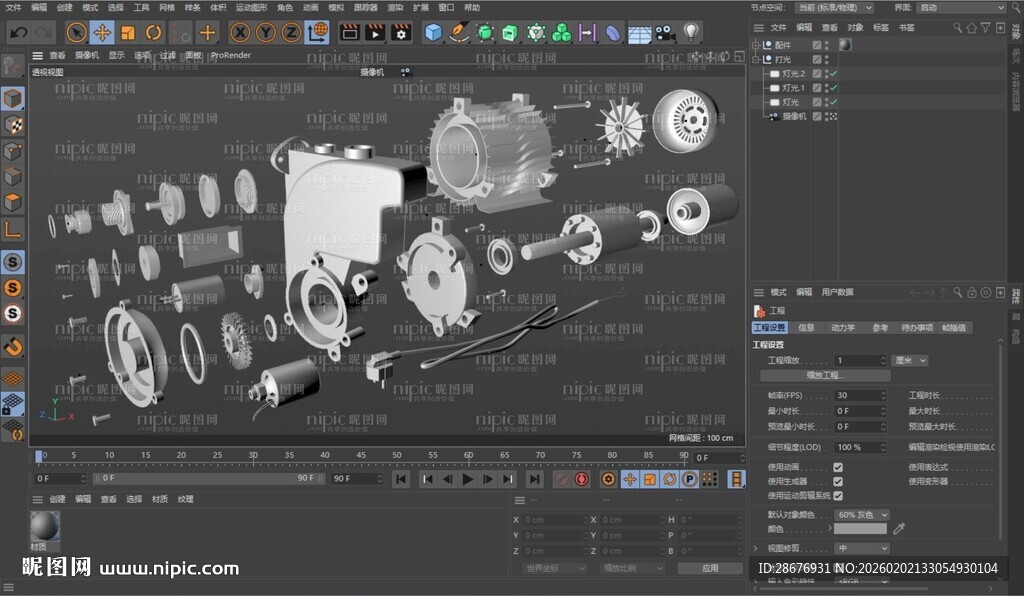Open the 60% 灰色 default color dropdown

(x=861, y=515)
